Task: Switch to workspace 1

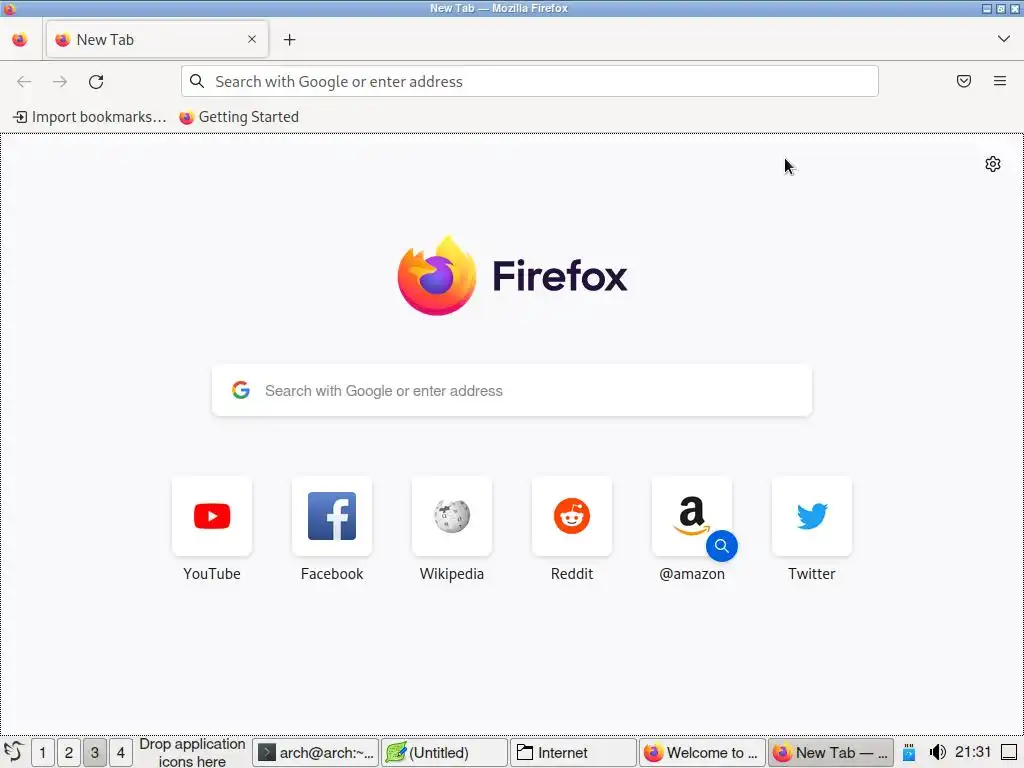Action: click(x=42, y=753)
